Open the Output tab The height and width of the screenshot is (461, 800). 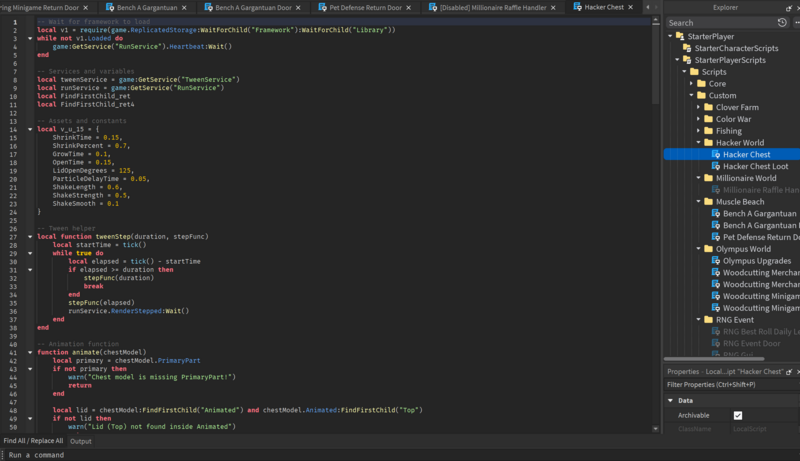point(80,441)
